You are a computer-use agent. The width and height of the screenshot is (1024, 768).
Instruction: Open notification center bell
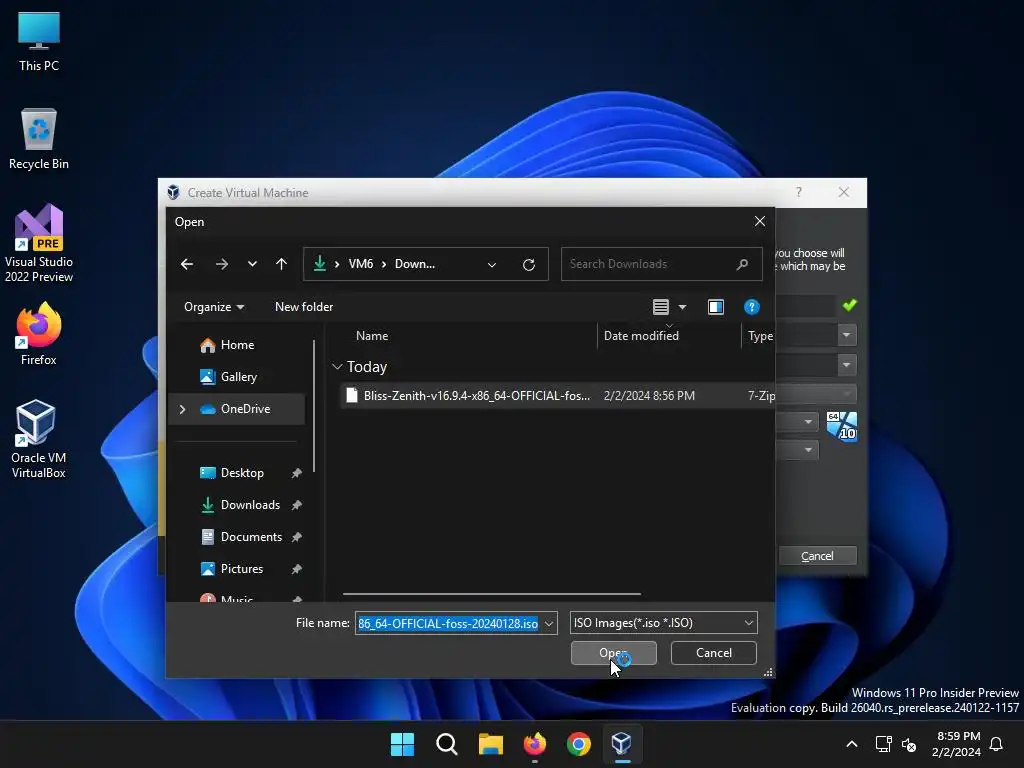997,744
